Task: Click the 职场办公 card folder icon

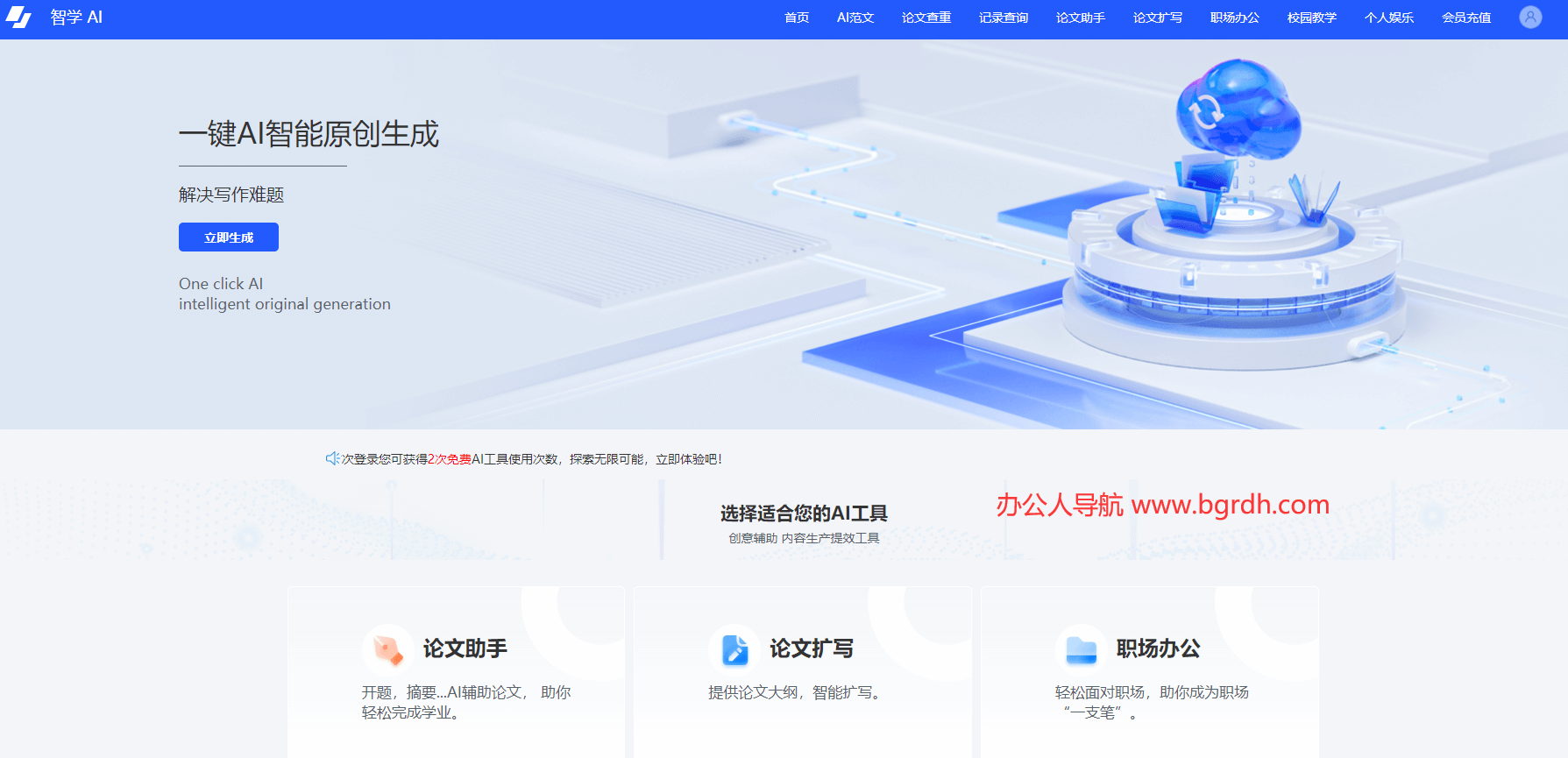Action: pos(1081,649)
